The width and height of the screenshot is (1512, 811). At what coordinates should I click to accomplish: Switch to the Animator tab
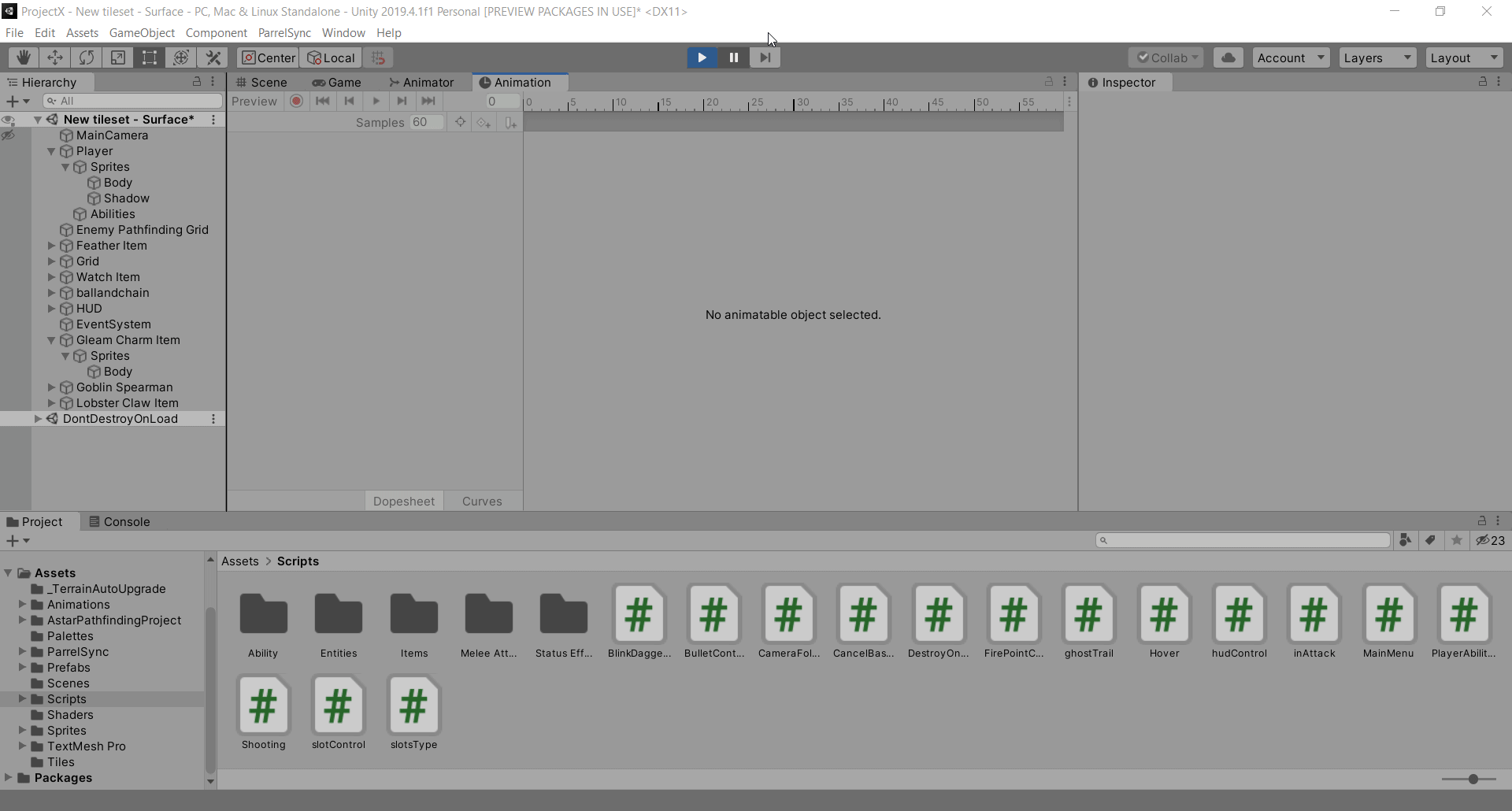(421, 82)
